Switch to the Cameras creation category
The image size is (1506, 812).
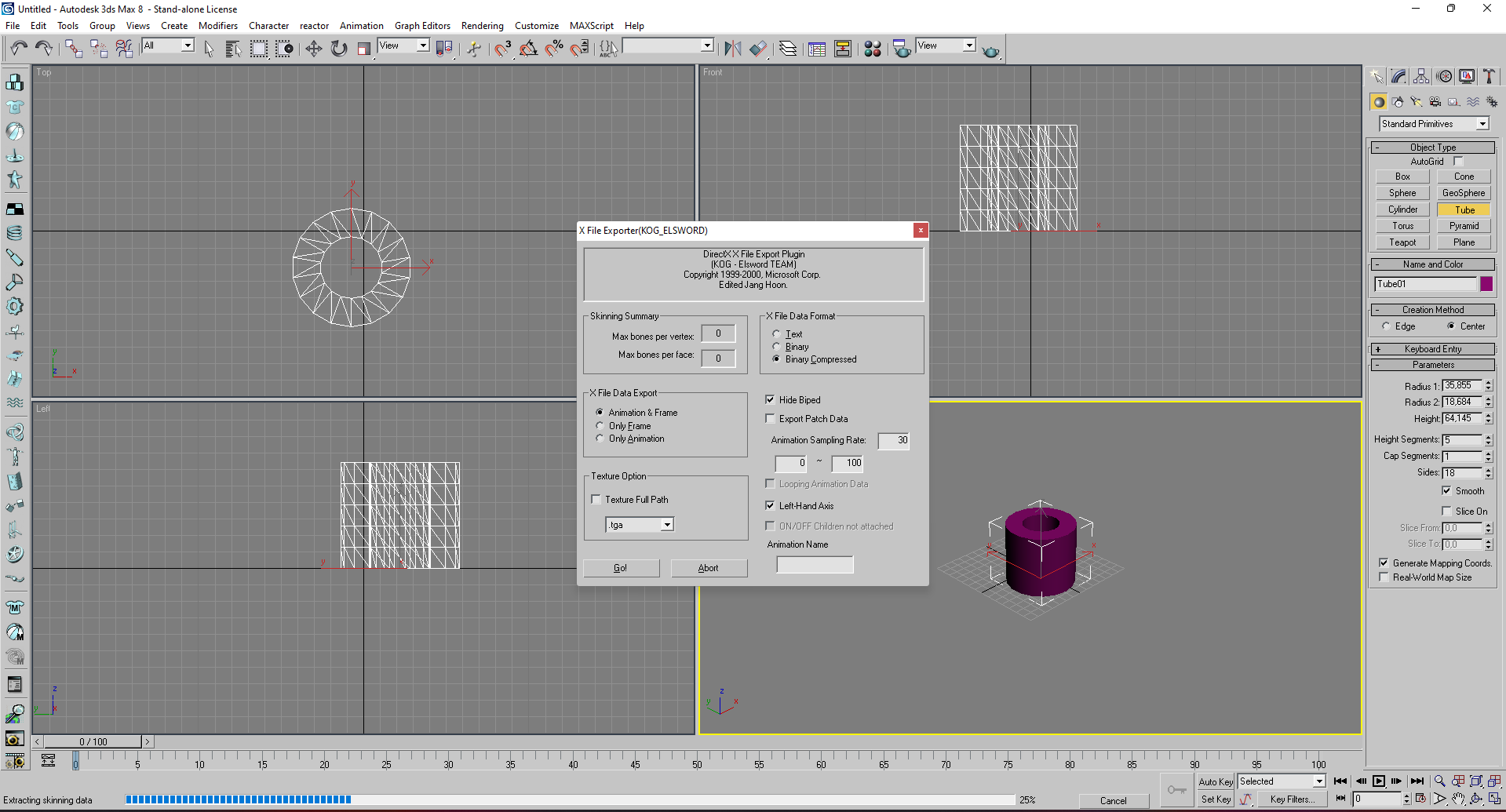tap(1435, 101)
